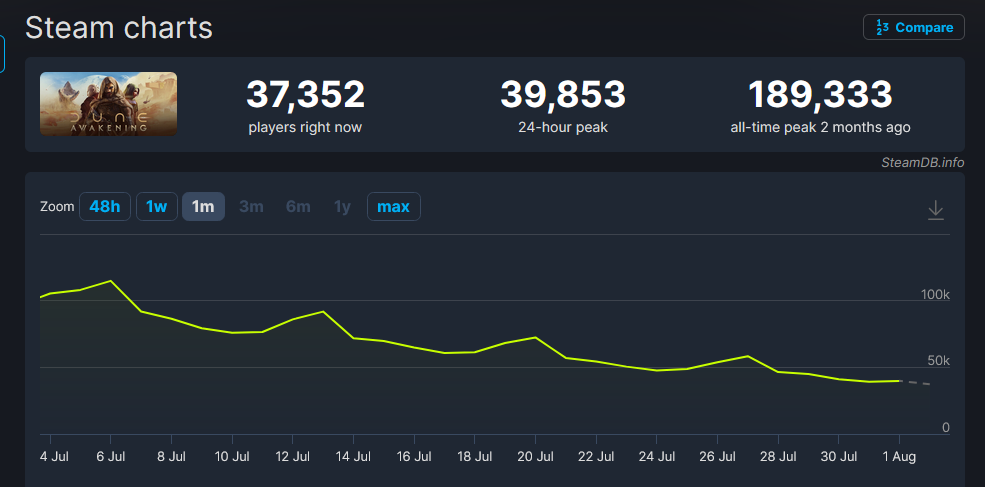Screen dimensions: 985x487
Task: Click the 20 Jul axis label
Action: click(x=535, y=457)
